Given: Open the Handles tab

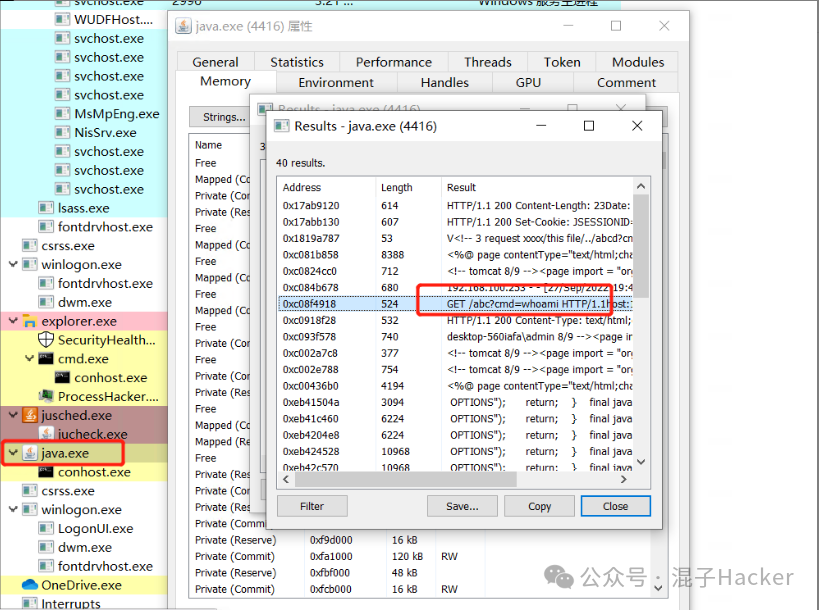Looking at the screenshot, I should tap(445, 82).
